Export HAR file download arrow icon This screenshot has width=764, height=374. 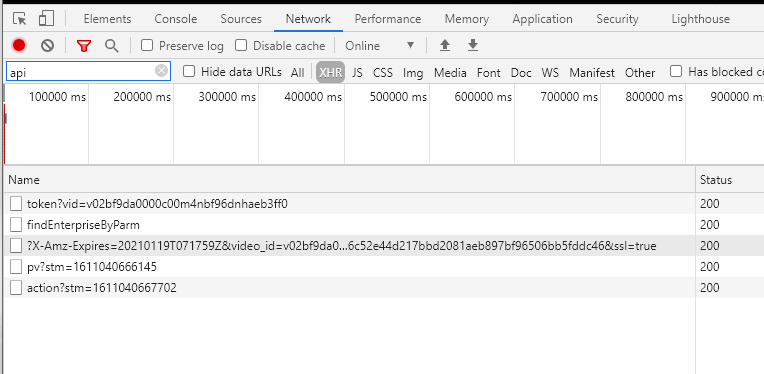tap(473, 45)
